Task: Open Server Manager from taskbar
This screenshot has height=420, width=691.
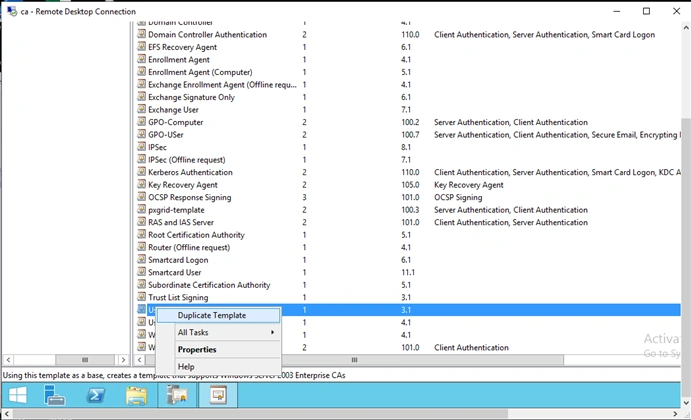Action: tap(55, 394)
